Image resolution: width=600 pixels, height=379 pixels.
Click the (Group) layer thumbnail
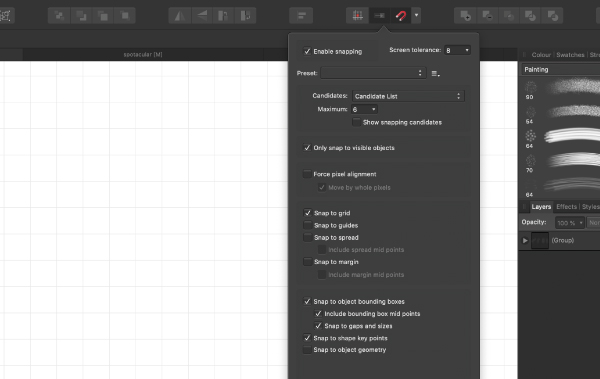click(x=540, y=240)
